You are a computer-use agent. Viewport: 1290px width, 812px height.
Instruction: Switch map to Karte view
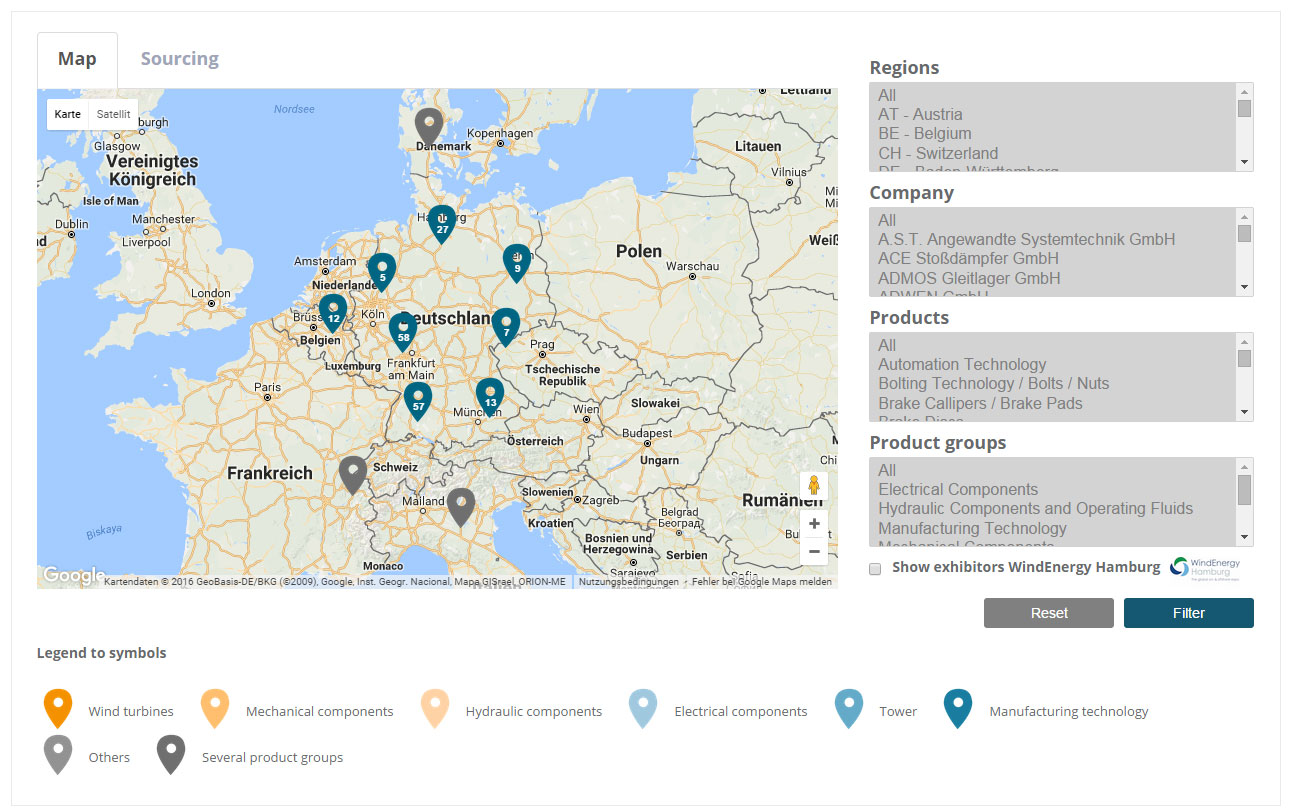68,114
